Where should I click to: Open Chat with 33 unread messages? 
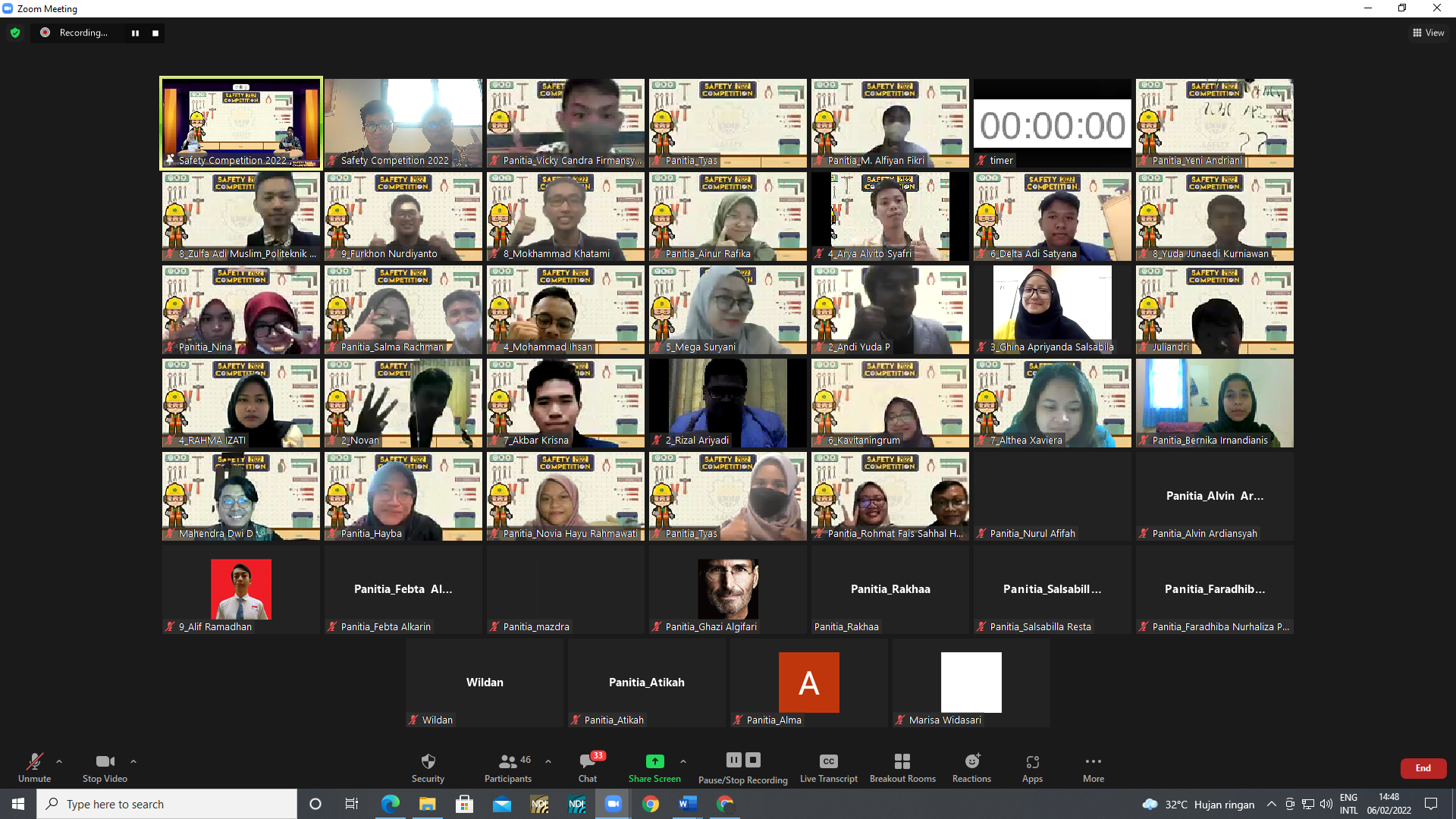tap(588, 767)
